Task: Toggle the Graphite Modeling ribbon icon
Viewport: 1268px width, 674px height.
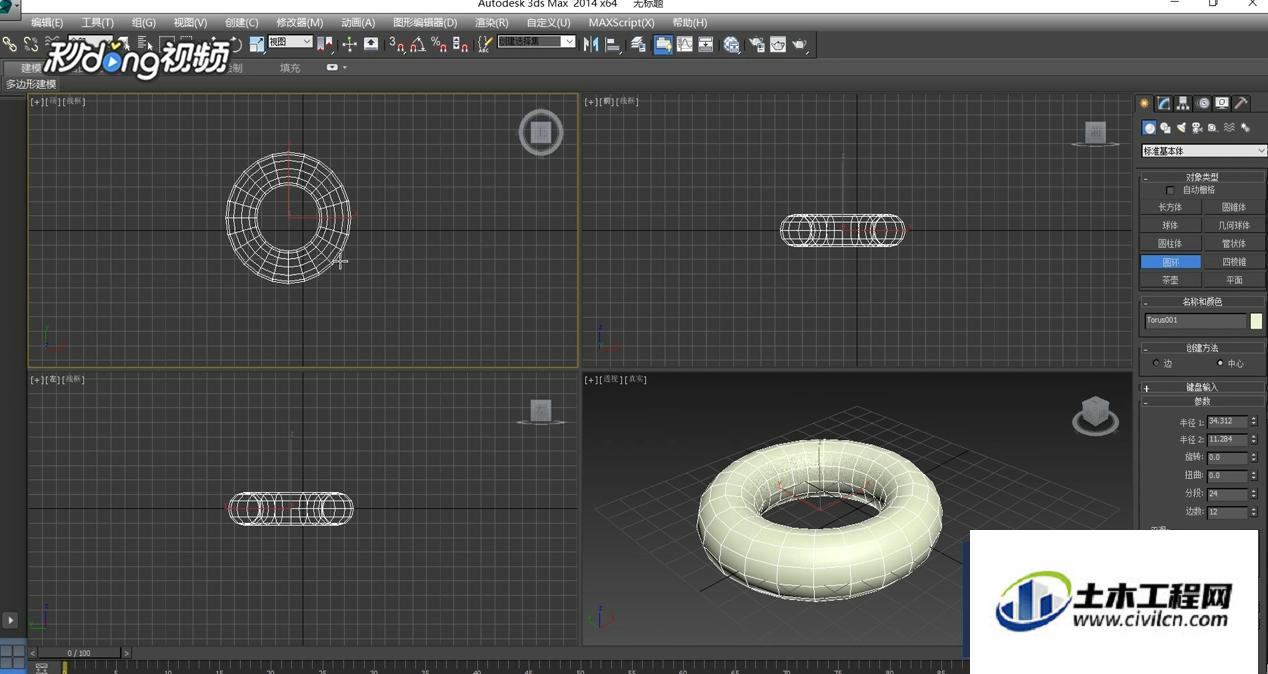Action: pyautogui.click(x=663, y=44)
